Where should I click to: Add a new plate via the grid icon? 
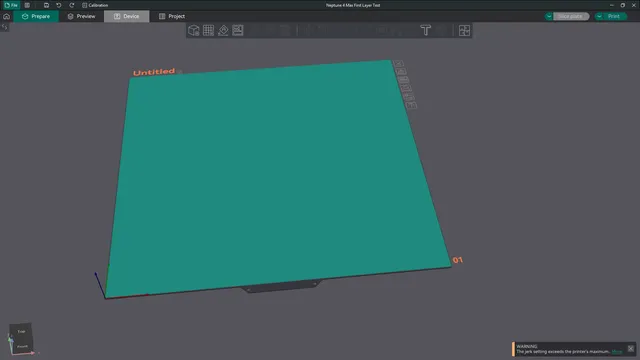click(208, 30)
